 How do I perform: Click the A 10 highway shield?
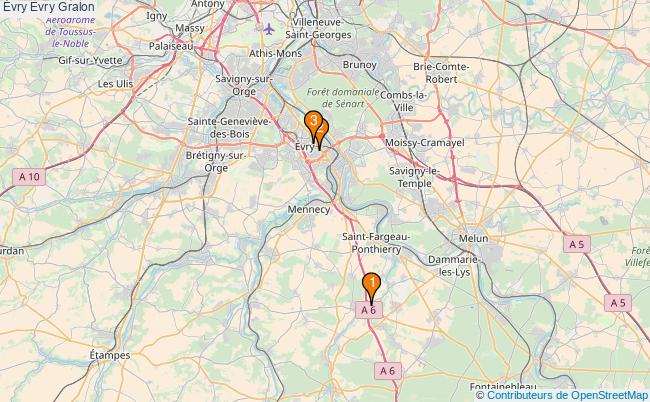(x=29, y=177)
